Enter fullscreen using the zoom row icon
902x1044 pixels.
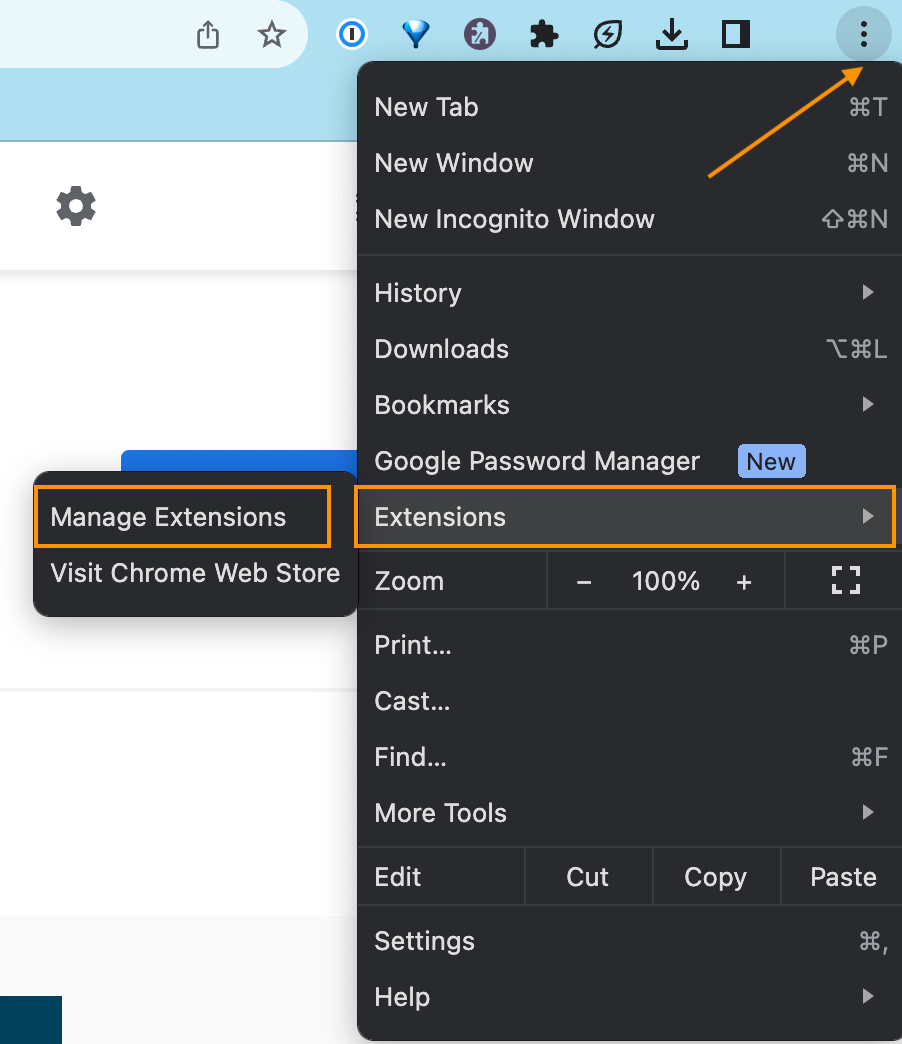coord(845,581)
